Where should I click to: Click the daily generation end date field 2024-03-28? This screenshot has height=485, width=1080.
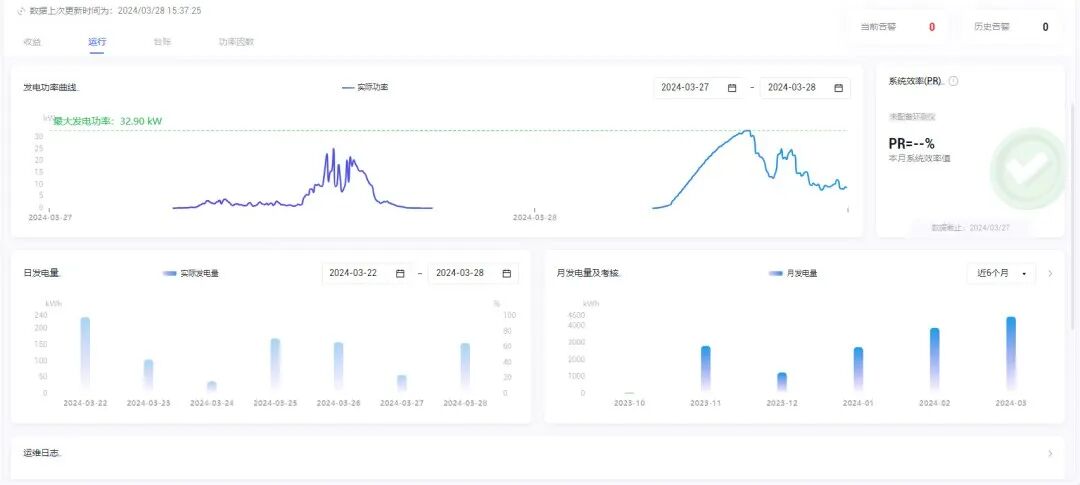[x=473, y=274]
